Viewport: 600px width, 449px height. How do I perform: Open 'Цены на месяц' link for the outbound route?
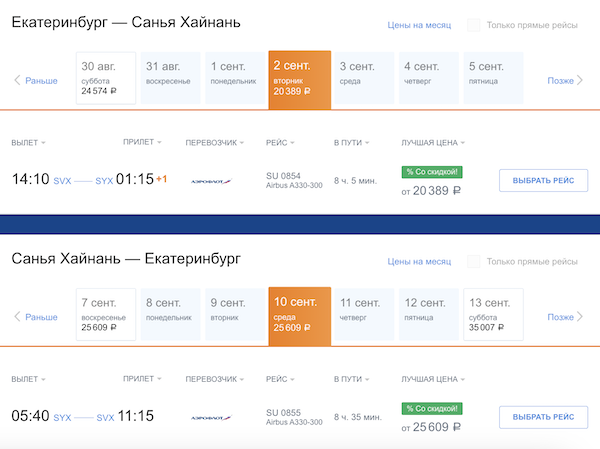coord(419,25)
